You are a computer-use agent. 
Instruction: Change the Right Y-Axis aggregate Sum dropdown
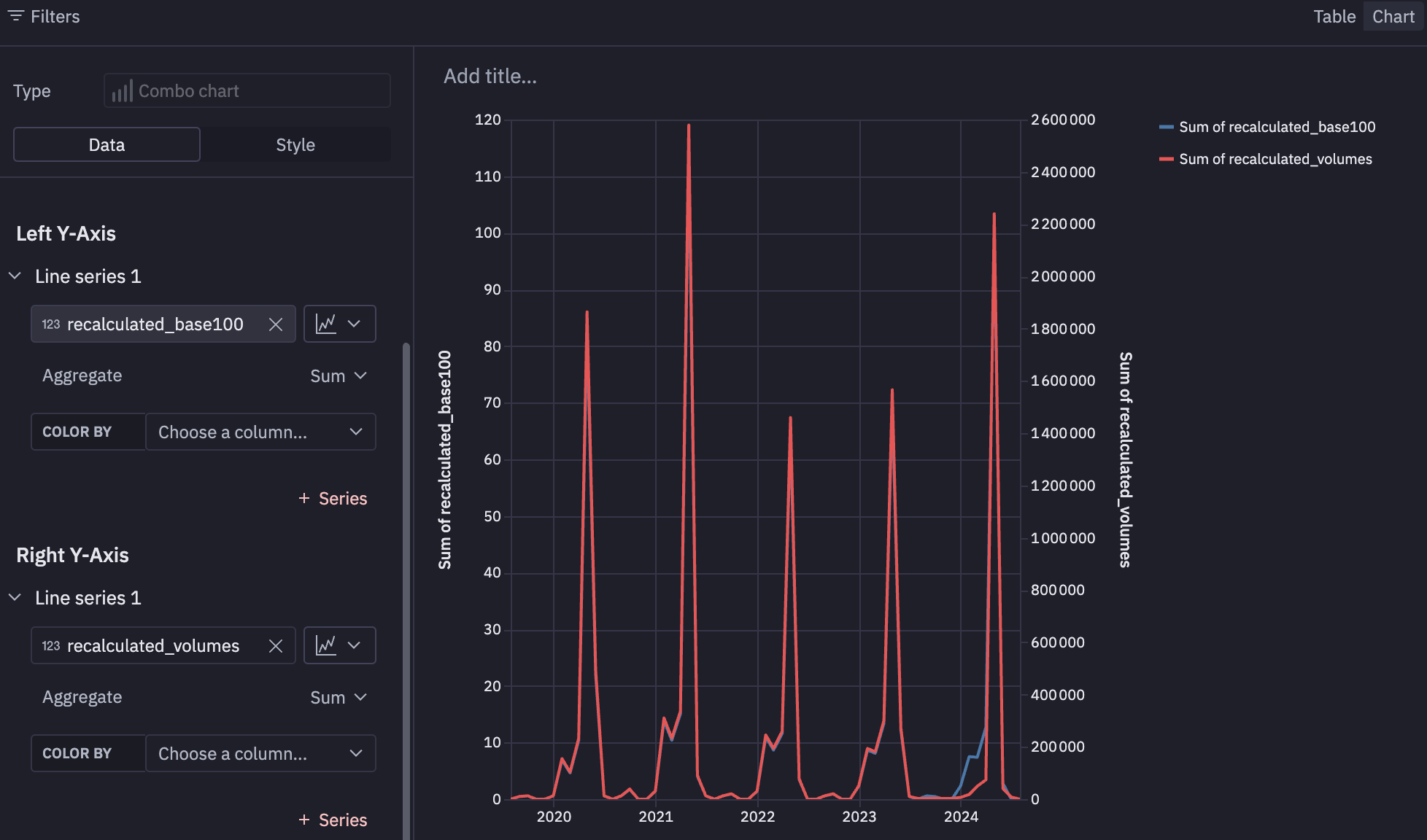pyautogui.click(x=339, y=698)
